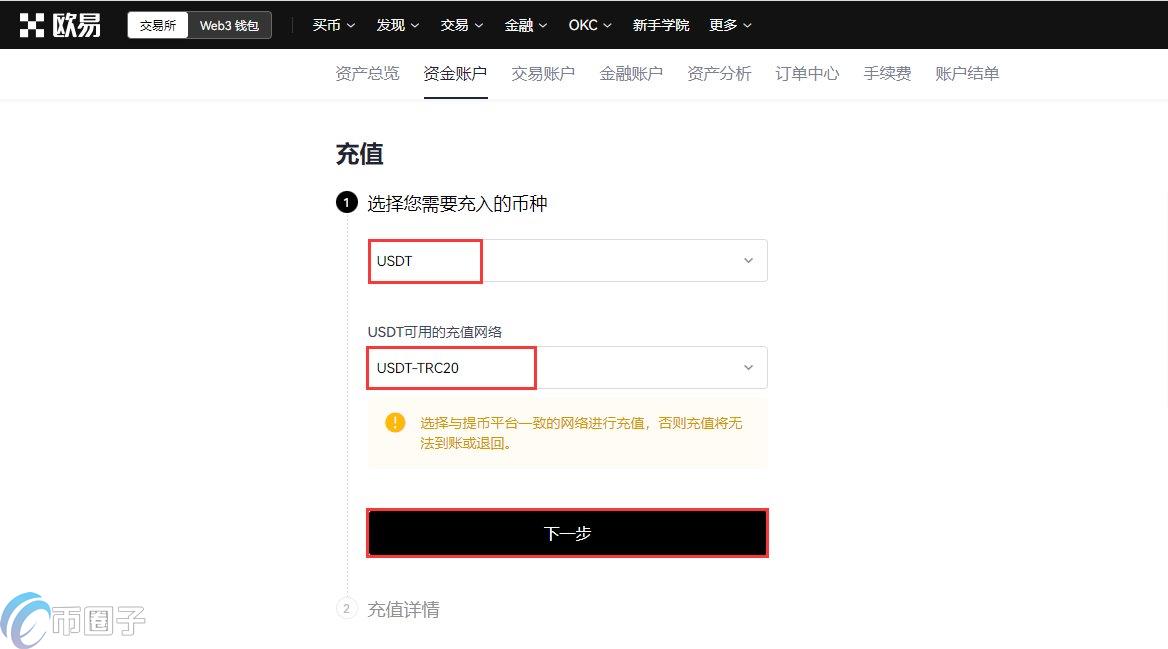
Task: Go to the 手续费 tab
Action: [x=887, y=74]
